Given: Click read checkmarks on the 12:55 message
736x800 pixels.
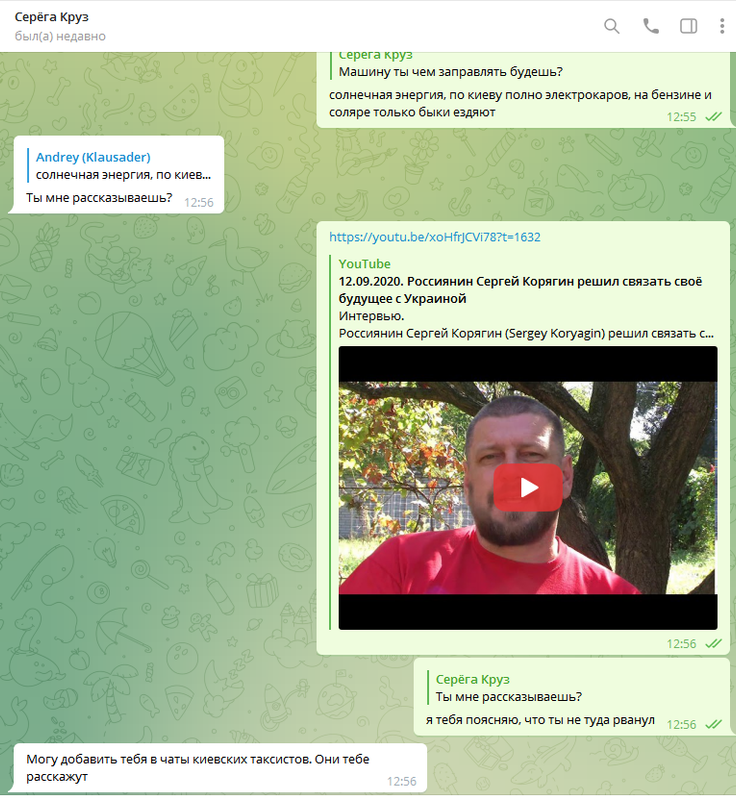Looking at the screenshot, I should coord(714,117).
